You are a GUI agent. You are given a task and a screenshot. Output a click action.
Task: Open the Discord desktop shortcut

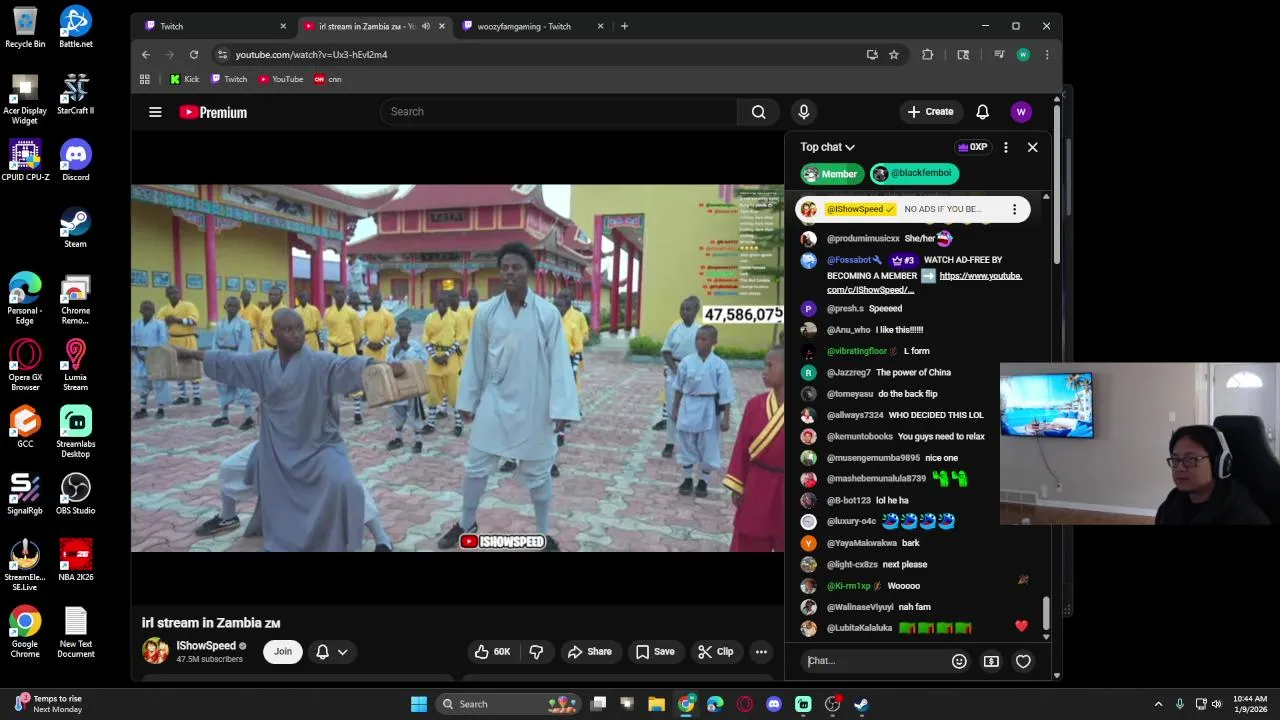(76, 160)
